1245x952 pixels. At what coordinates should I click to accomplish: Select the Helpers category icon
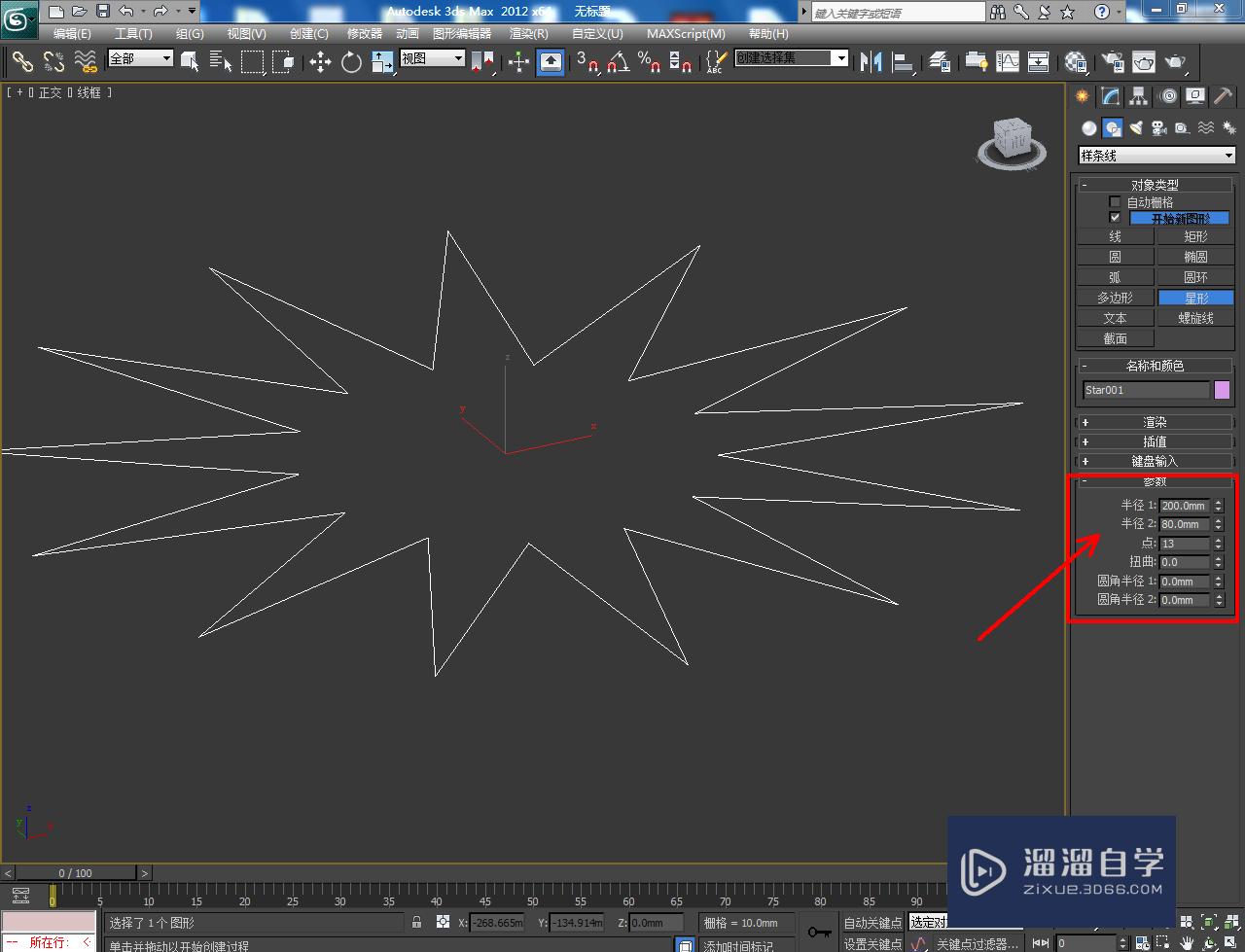(x=1182, y=127)
